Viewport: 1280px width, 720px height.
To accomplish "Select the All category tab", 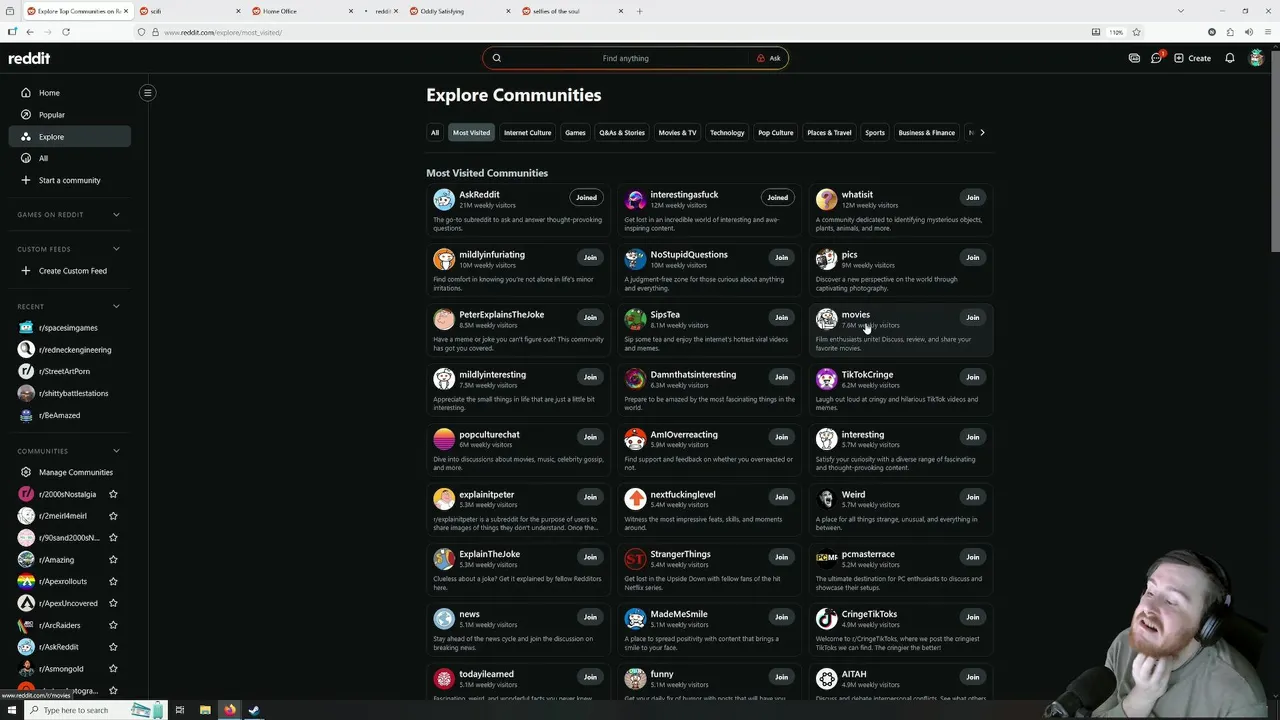I will (435, 132).
